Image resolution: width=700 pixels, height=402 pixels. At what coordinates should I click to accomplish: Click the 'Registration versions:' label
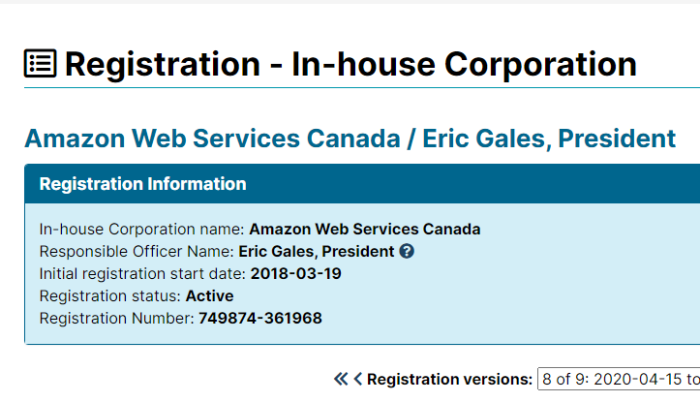(x=450, y=379)
